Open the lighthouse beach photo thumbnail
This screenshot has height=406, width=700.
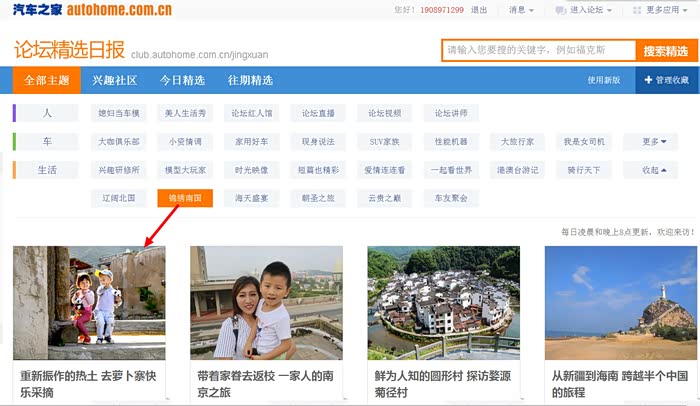(x=621, y=303)
